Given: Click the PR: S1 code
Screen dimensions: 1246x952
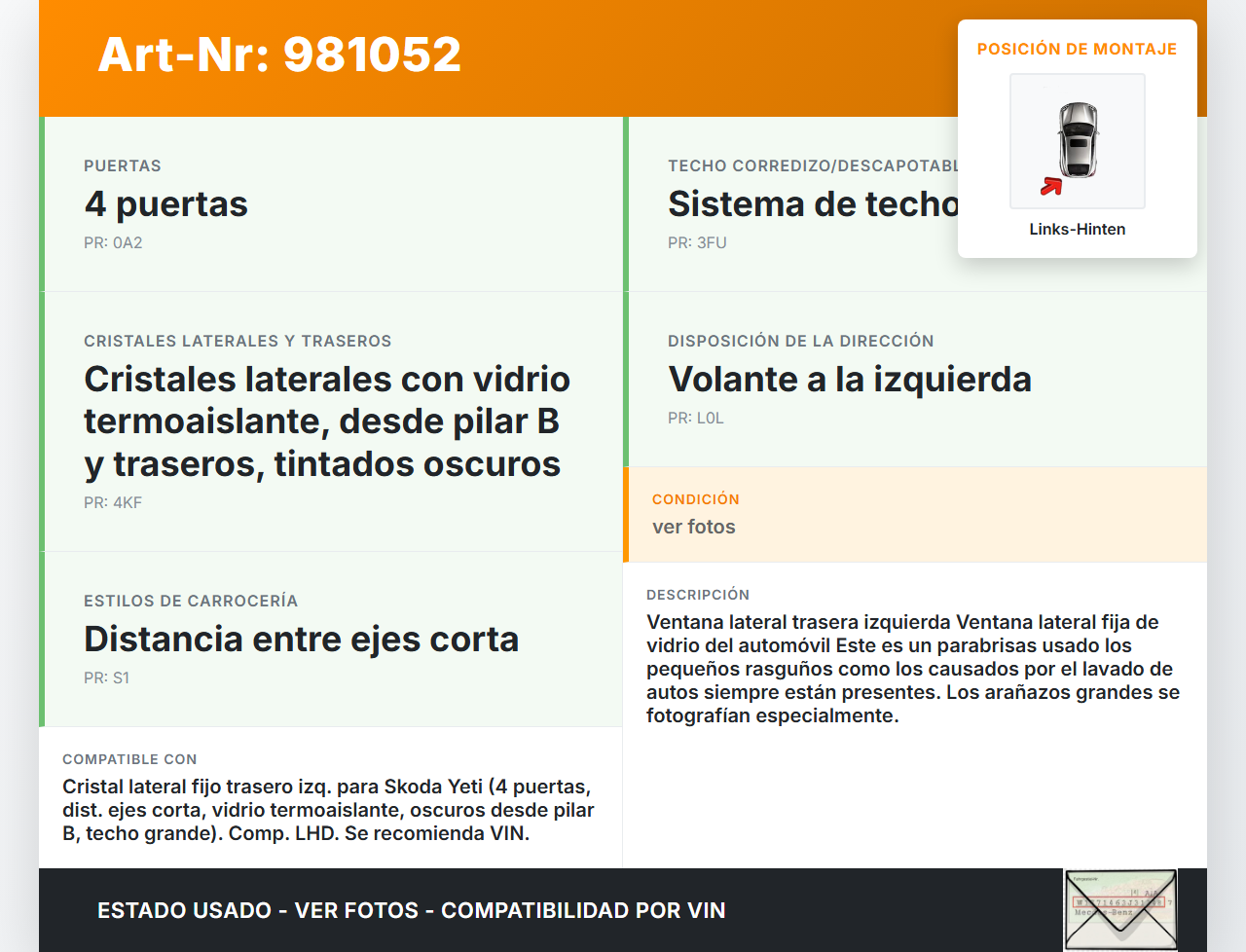Looking at the screenshot, I should click(x=106, y=678).
